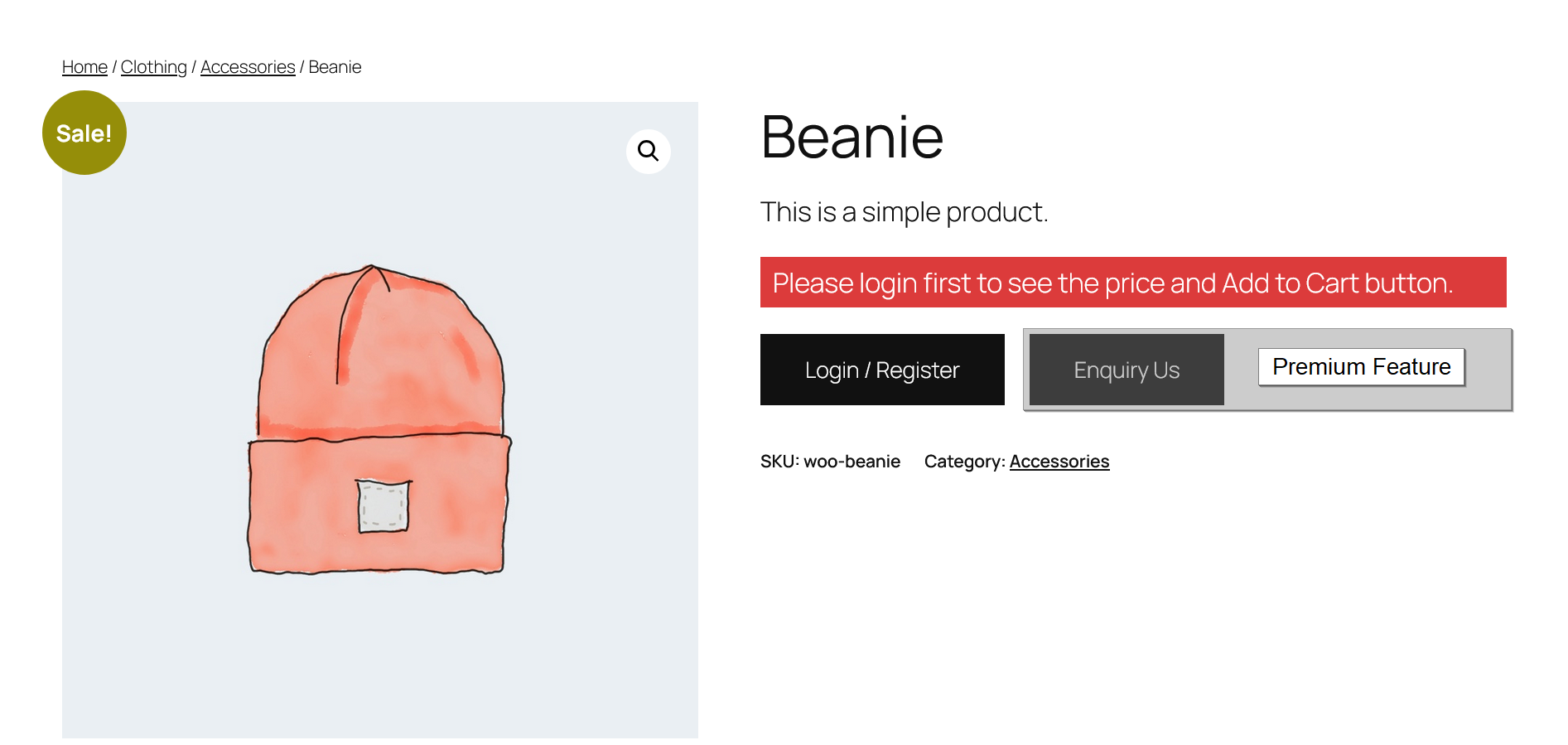Click the grey panel right of Premium Feature
Screen dimensions: 1568x745
pos(1488,370)
